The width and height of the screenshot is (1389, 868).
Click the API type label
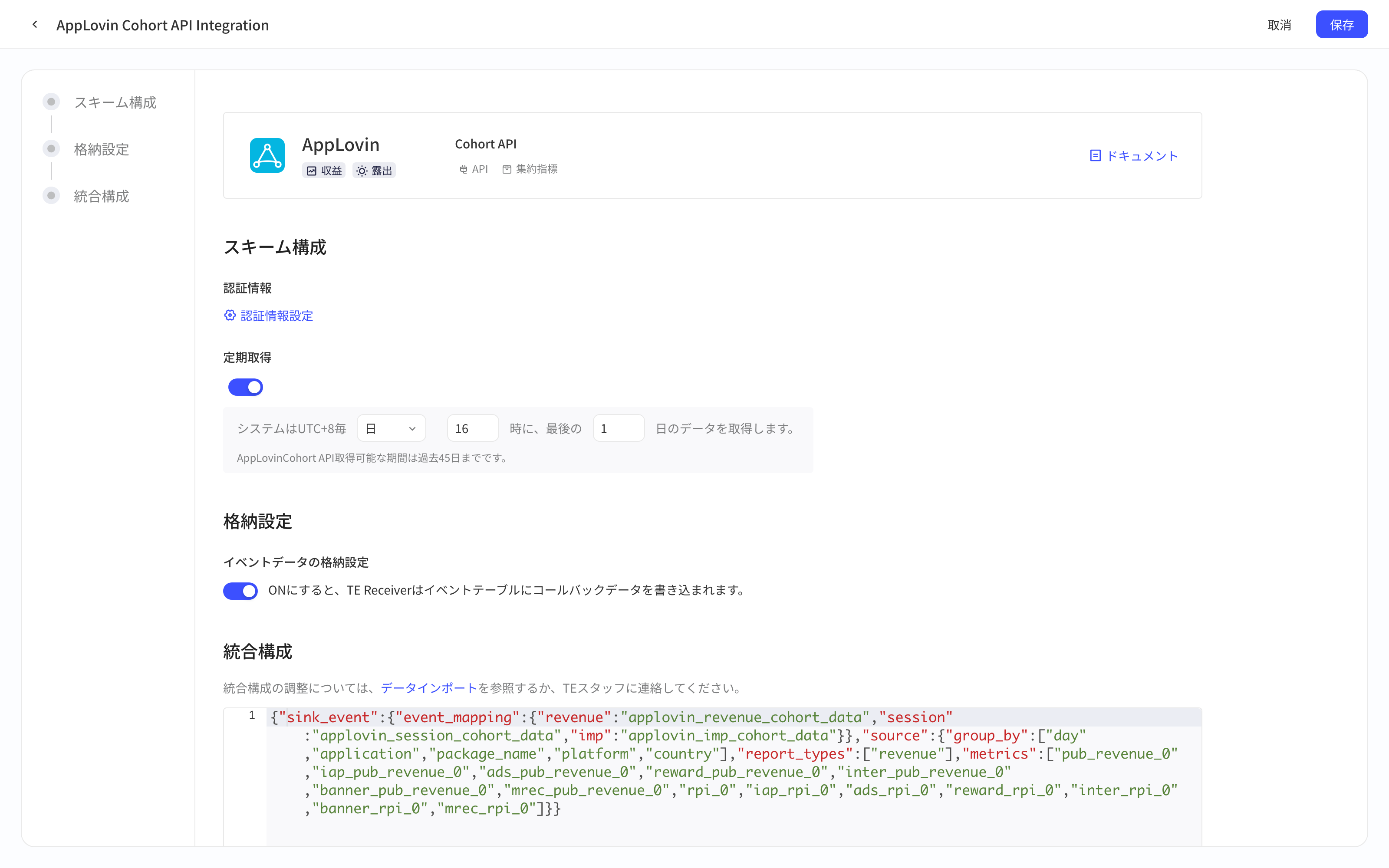(474, 169)
